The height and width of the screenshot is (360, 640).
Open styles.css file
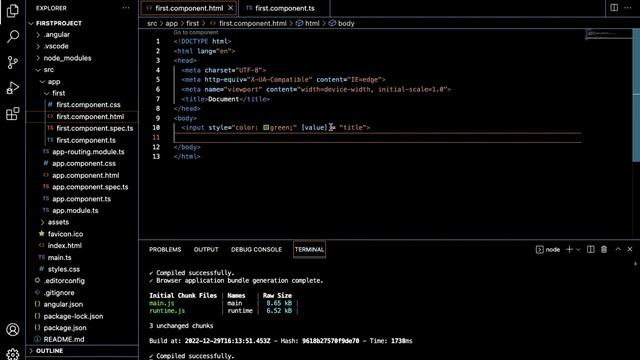coord(64,269)
